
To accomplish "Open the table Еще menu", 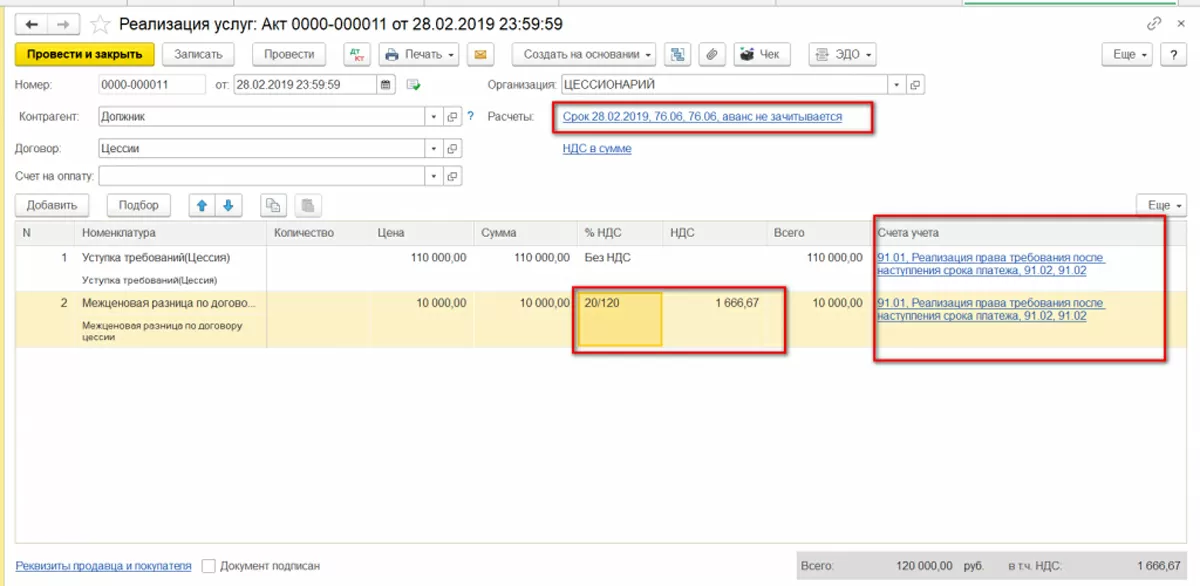I will (x=1162, y=205).
